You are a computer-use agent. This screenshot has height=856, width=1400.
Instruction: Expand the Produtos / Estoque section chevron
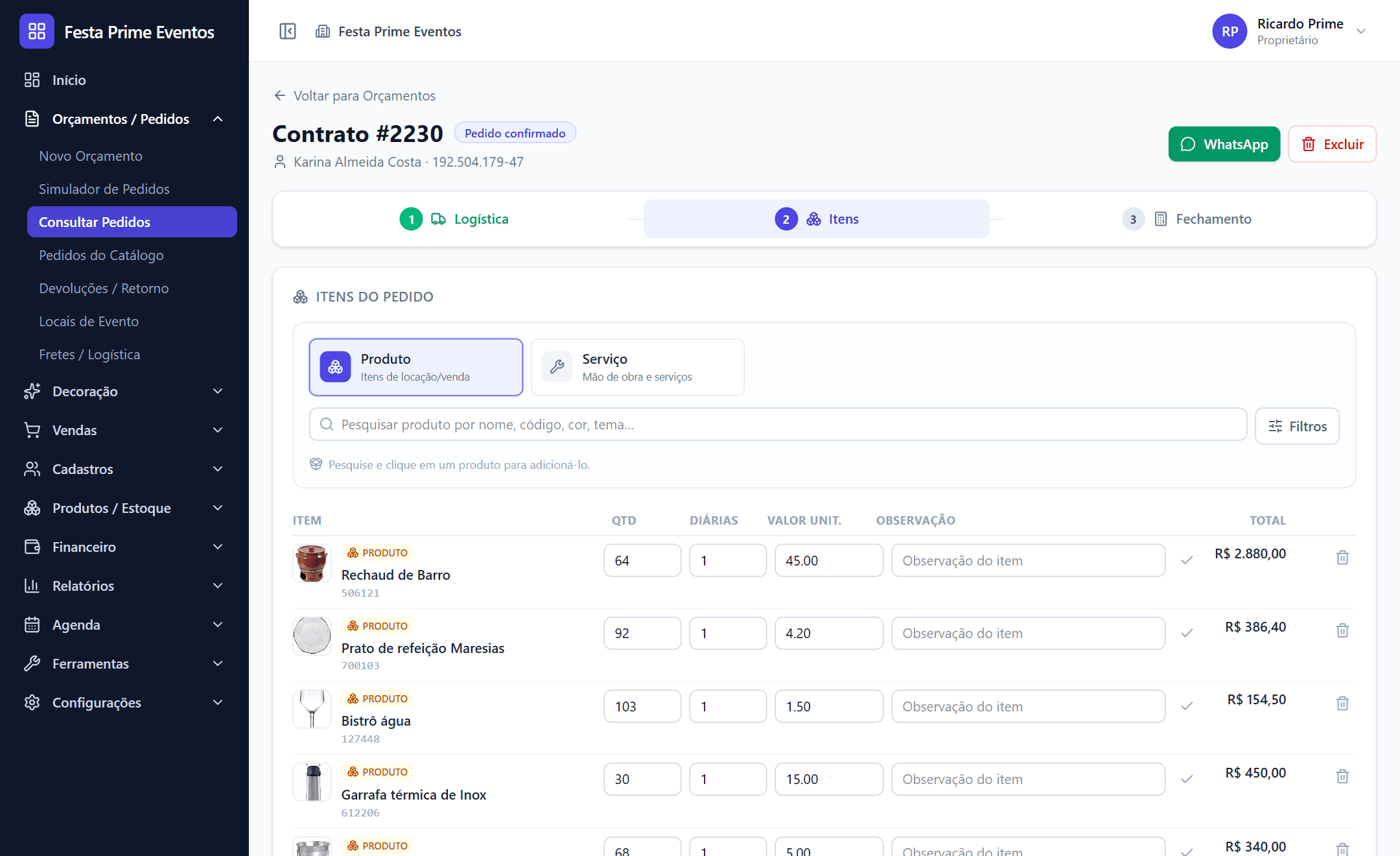point(218,508)
